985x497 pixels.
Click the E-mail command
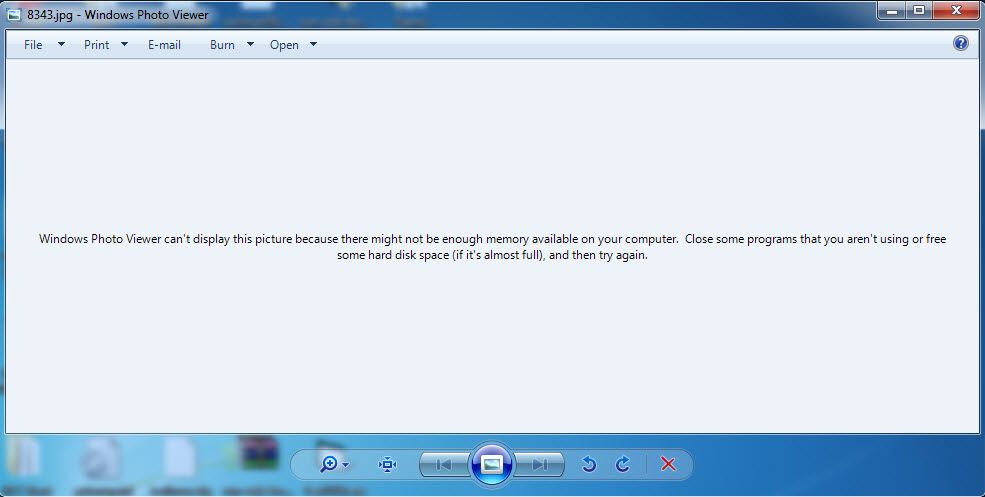click(165, 45)
